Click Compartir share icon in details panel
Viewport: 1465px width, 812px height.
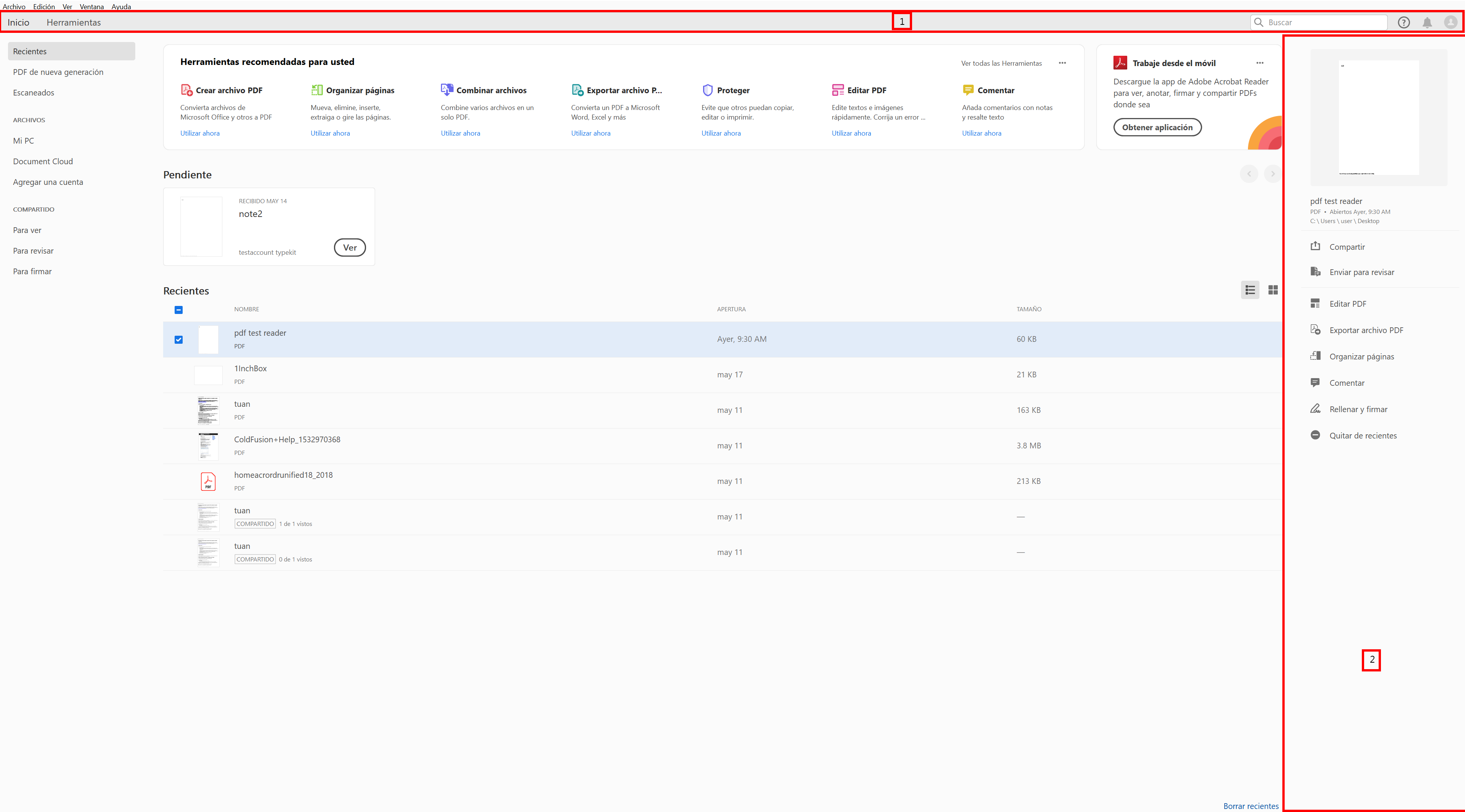pos(1315,246)
